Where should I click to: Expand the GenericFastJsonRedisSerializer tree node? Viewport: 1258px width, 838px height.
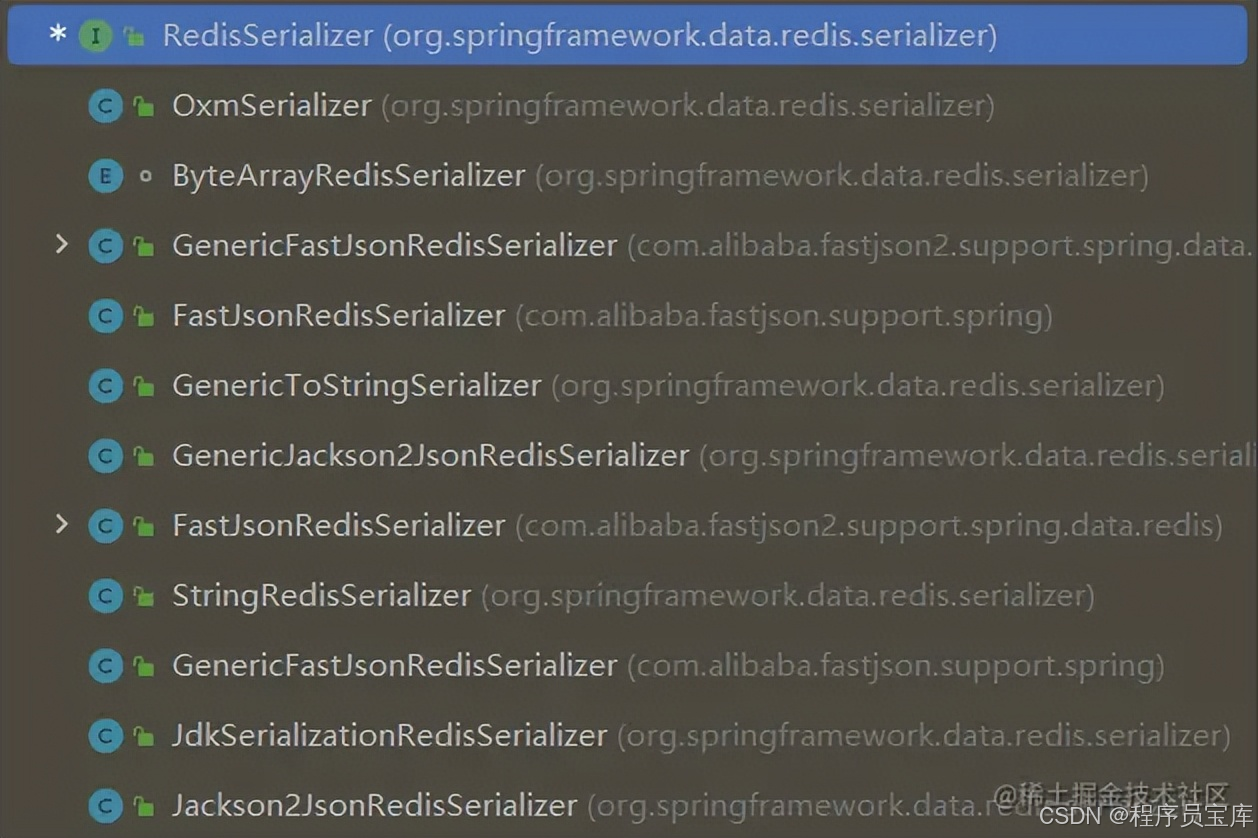[62, 245]
